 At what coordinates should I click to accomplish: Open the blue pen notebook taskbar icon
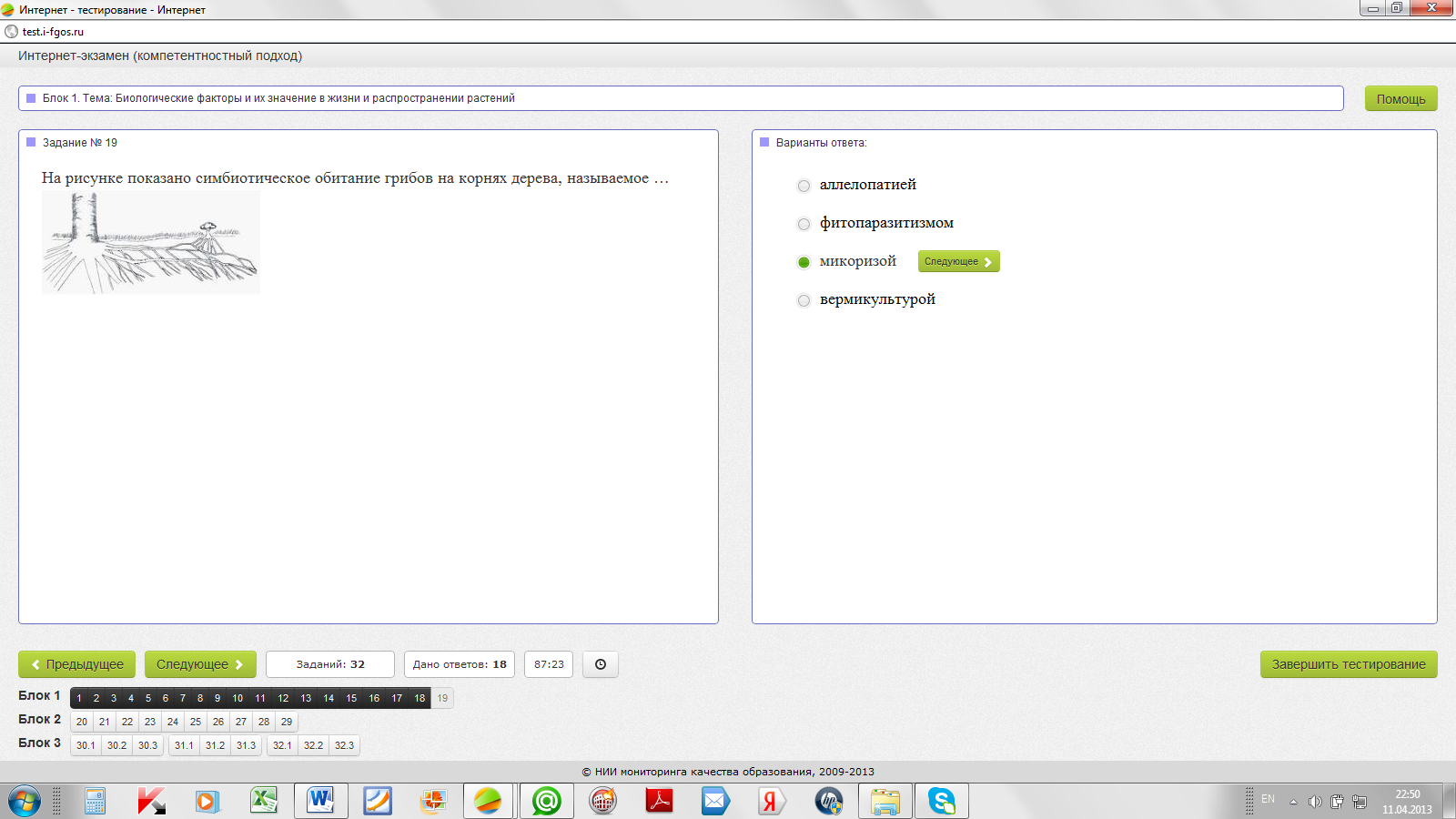(377, 801)
